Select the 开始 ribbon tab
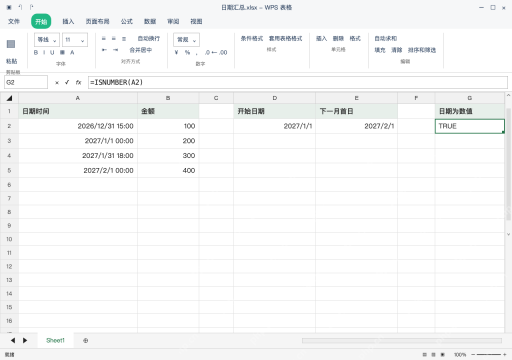512x360 pixels. pos(41,21)
